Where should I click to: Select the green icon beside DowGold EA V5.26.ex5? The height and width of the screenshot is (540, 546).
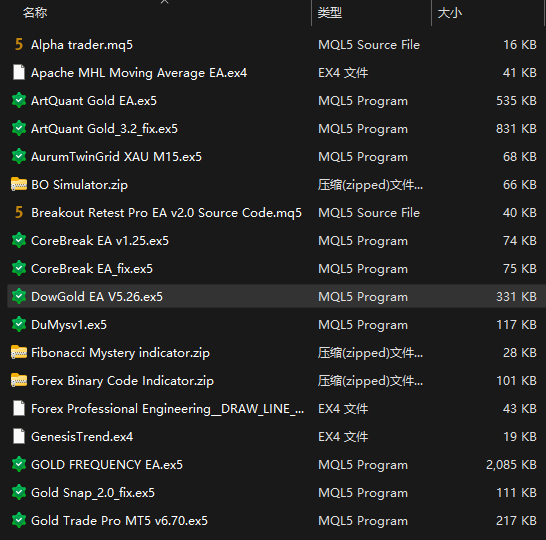[19, 297]
